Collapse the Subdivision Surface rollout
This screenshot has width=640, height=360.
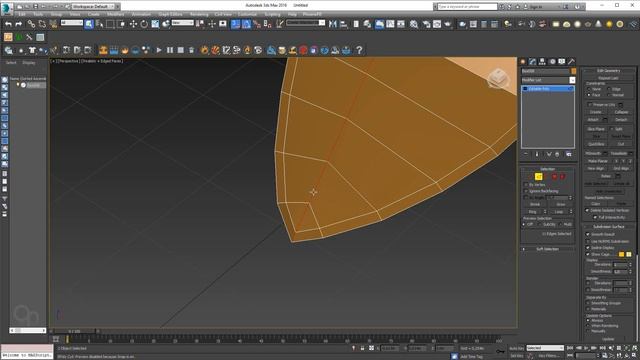608,227
